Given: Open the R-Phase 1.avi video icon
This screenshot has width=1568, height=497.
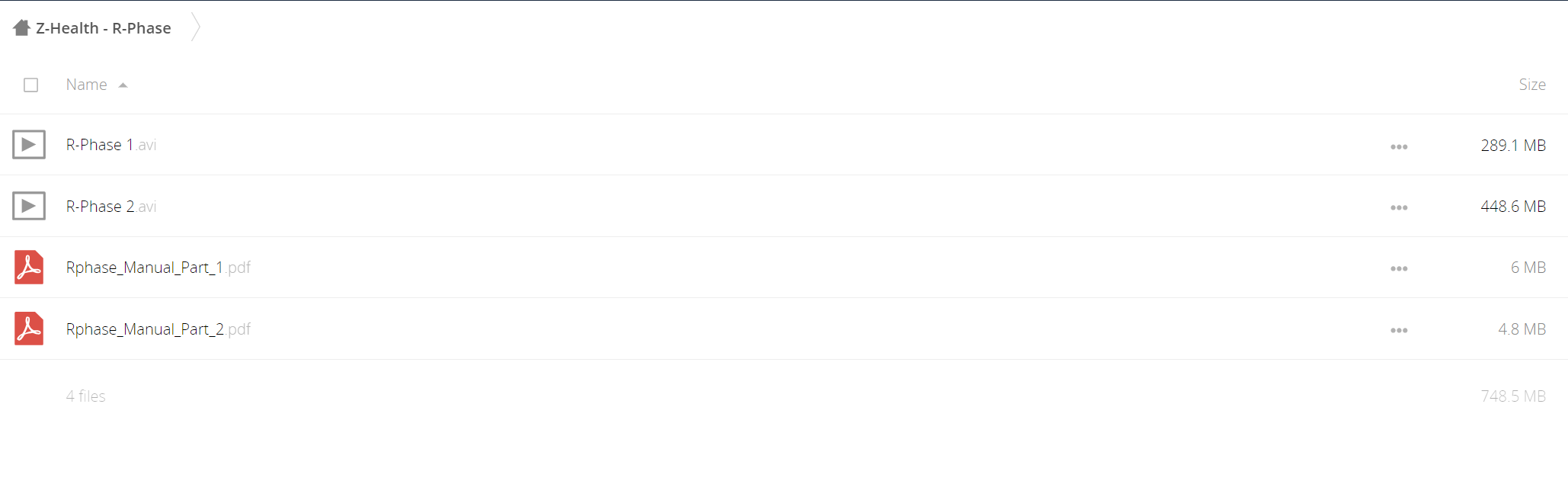Looking at the screenshot, I should (x=29, y=144).
